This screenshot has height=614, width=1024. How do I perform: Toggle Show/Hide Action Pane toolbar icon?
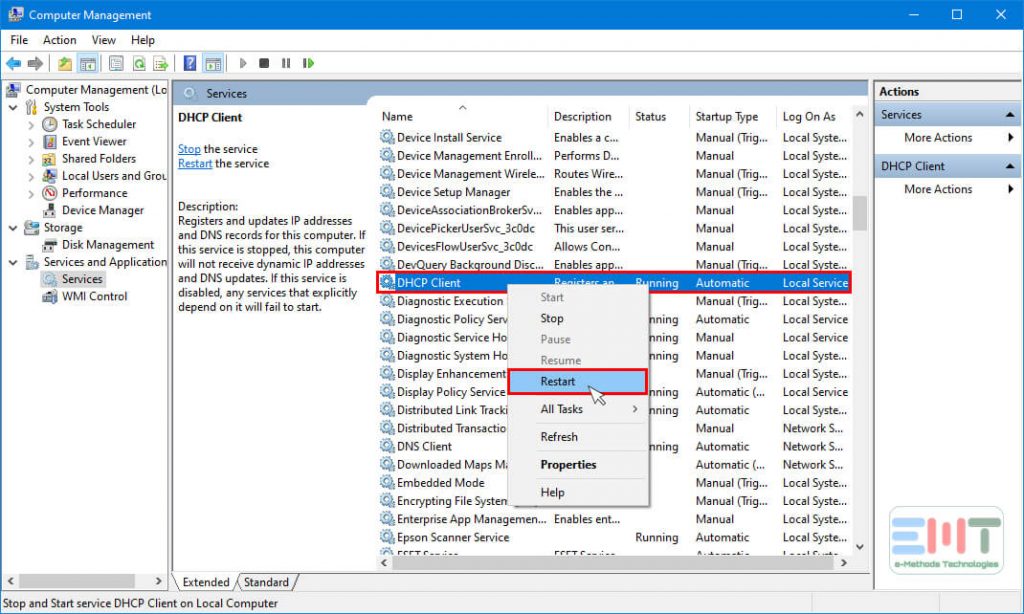coord(213,63)
